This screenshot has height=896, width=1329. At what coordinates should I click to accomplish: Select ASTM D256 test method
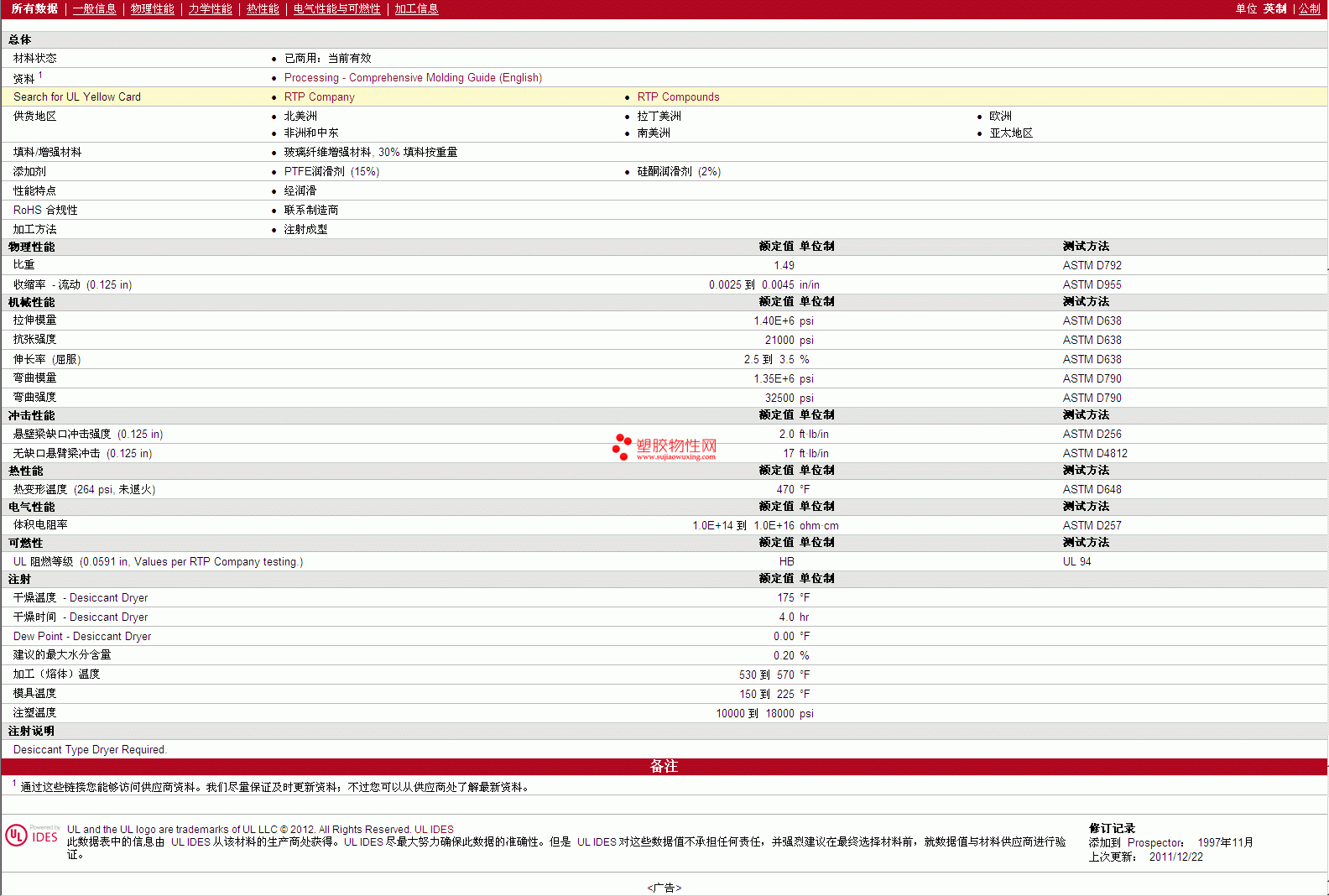tap(1092, 434)
